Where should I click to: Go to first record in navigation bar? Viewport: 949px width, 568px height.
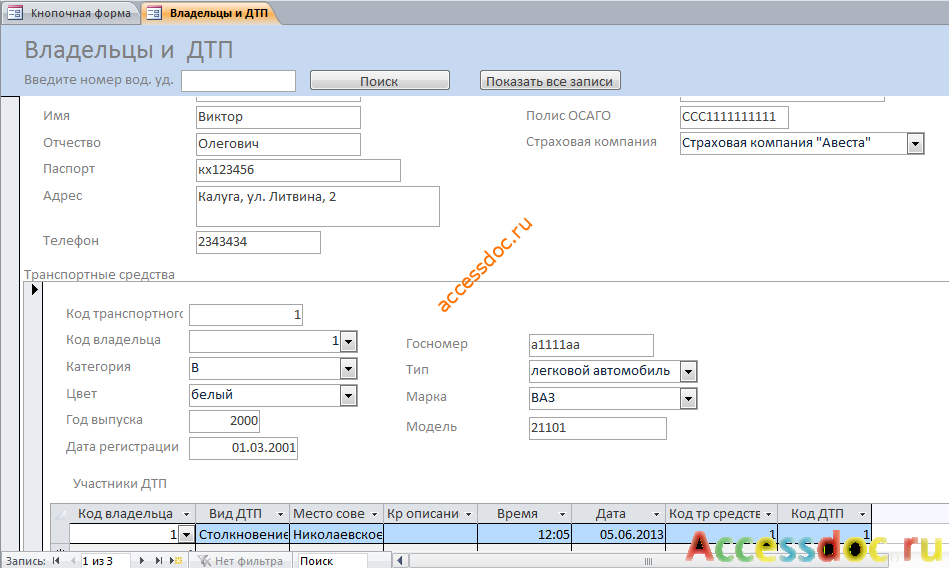(x=56, y=561)
